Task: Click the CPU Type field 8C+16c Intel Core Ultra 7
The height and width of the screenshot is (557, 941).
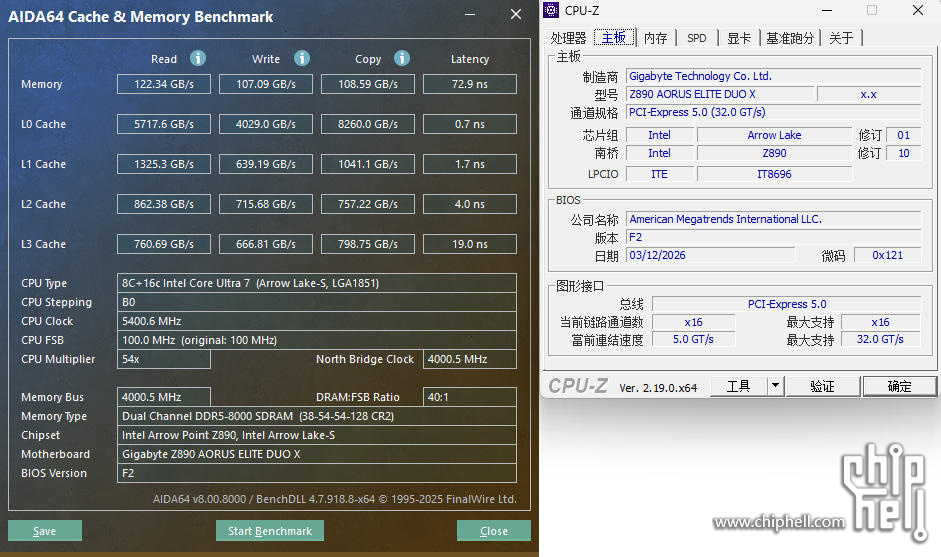Action: (317, 283)
